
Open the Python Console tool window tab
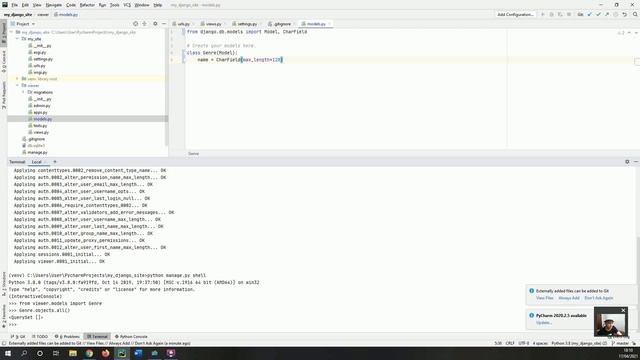point(131,337)
